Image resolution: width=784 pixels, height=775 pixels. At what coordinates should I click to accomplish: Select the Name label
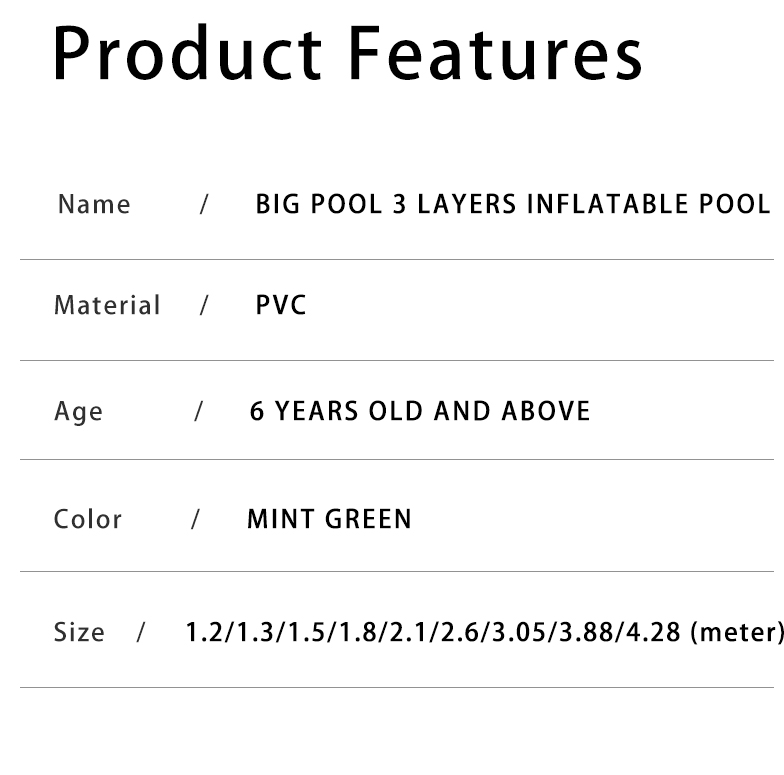pyautogui.click(x=94, y=204)
